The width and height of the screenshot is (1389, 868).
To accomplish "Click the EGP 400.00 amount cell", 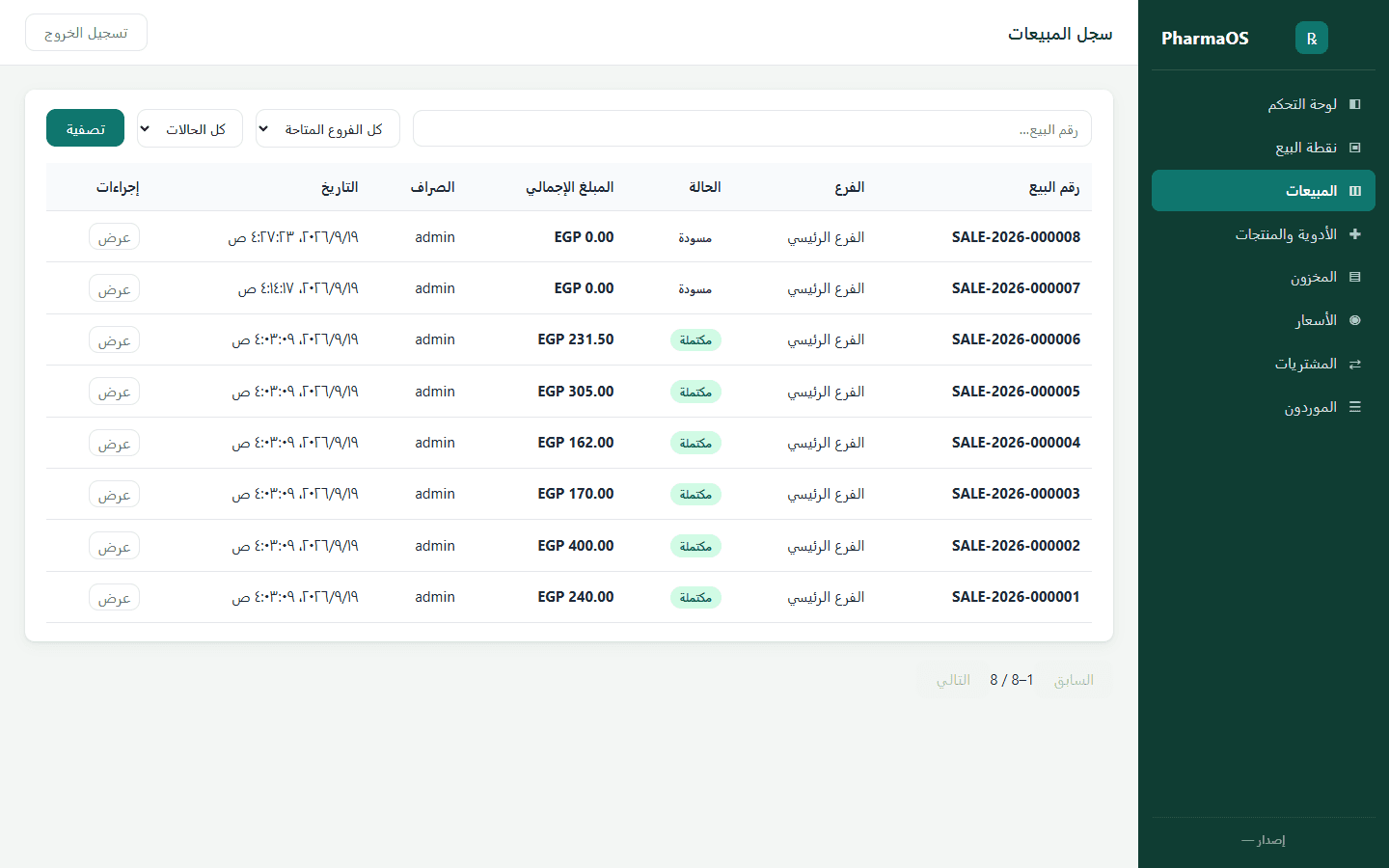I will (576, 546).
